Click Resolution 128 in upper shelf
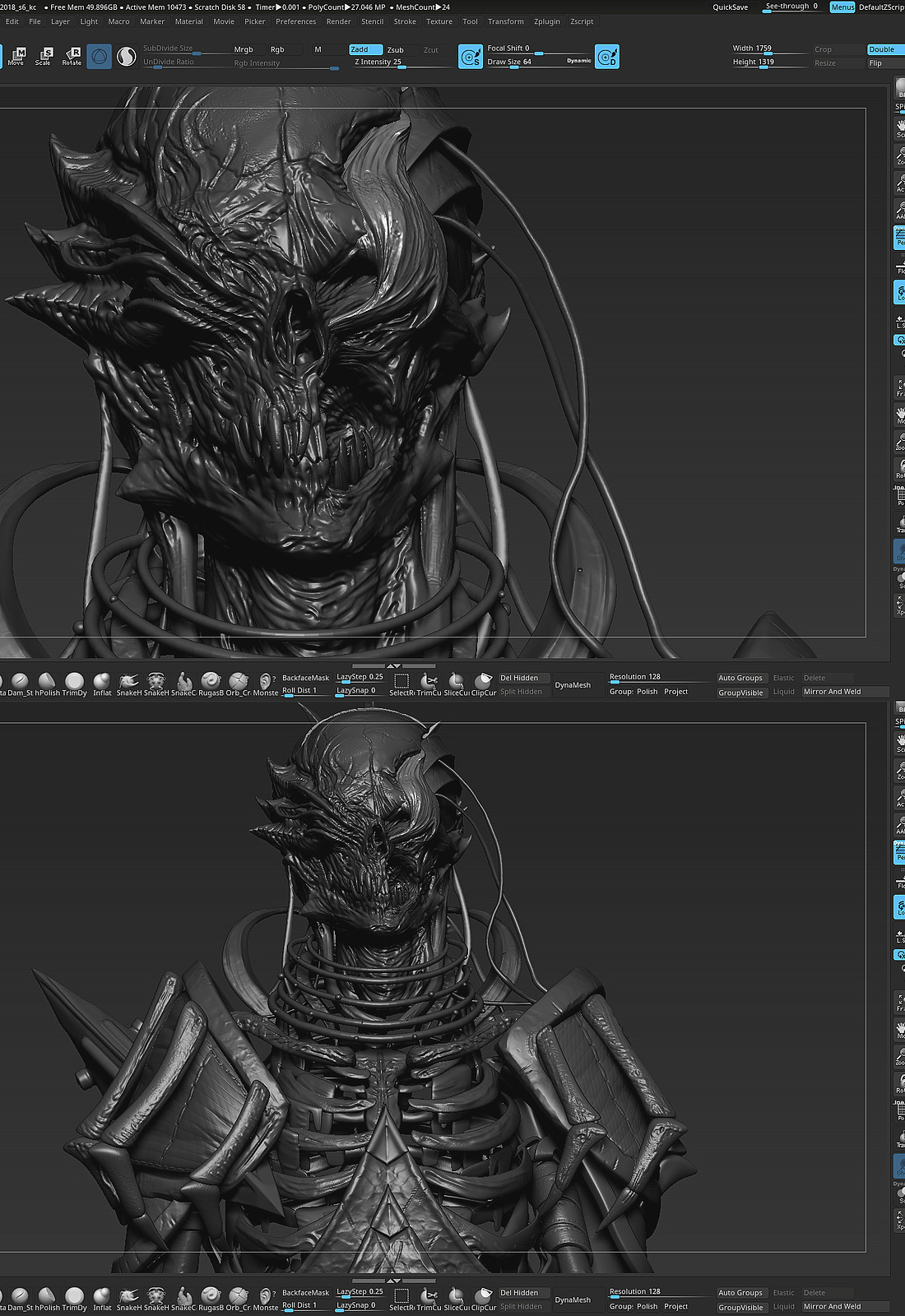Viewport: 905px width, 1316px height. [660, 678]
